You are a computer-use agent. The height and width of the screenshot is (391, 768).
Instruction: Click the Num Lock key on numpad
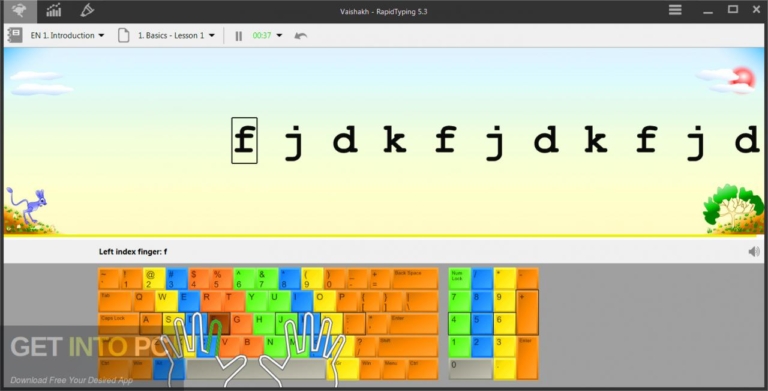click(x=459, y=278)
